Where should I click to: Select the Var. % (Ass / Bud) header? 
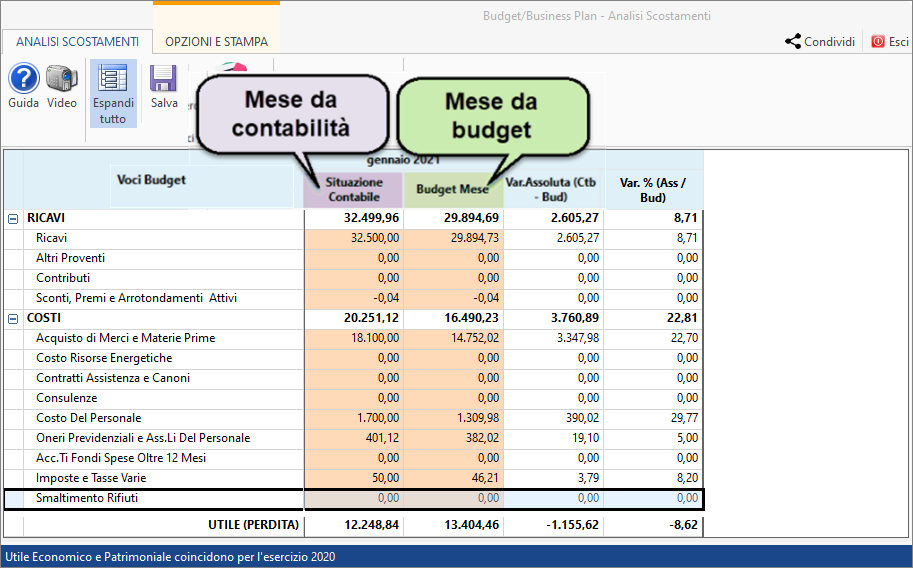click(x=653, y=190)
